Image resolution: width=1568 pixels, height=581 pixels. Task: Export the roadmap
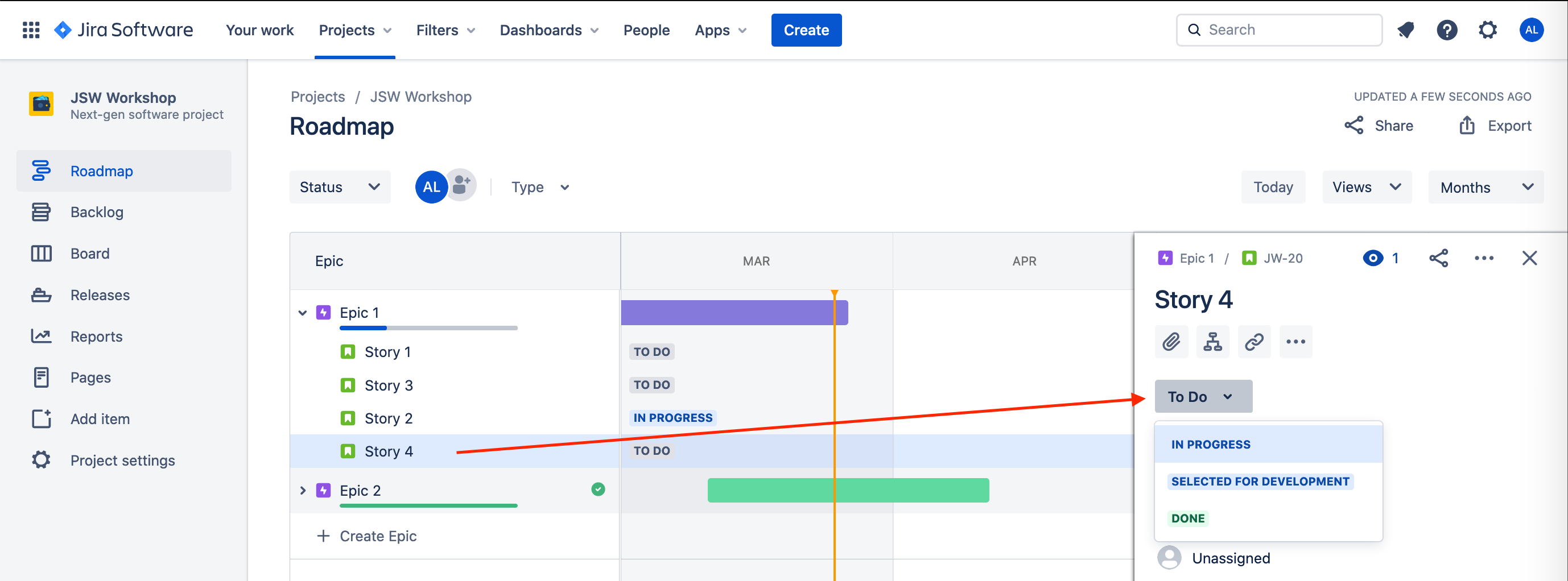point(1495,125)
